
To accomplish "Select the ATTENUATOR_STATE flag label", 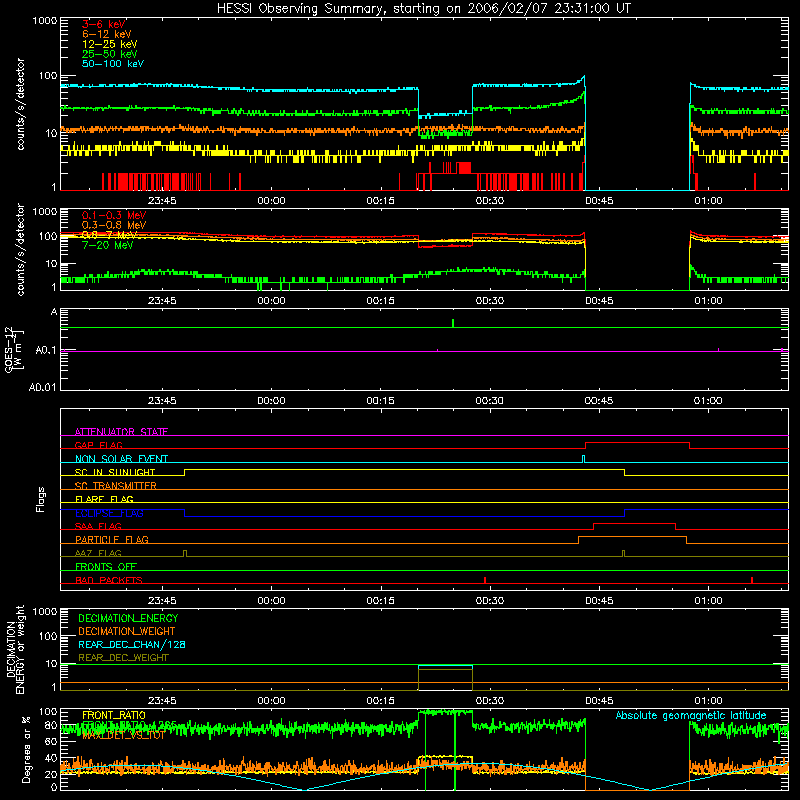I will 121,432.
